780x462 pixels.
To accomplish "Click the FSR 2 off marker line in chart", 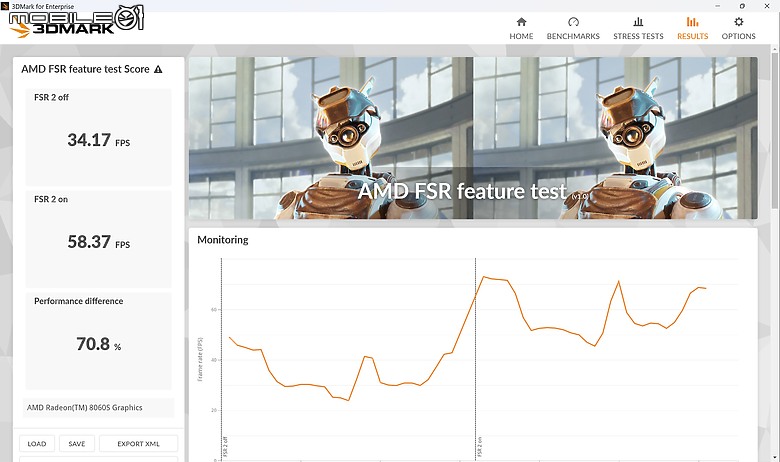I will coord(221,358).
